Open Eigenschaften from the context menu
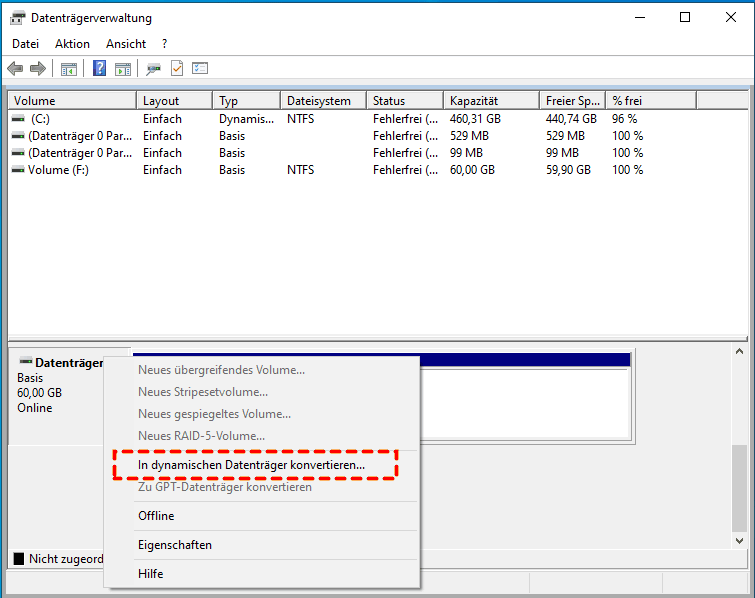 click(175, 545)
